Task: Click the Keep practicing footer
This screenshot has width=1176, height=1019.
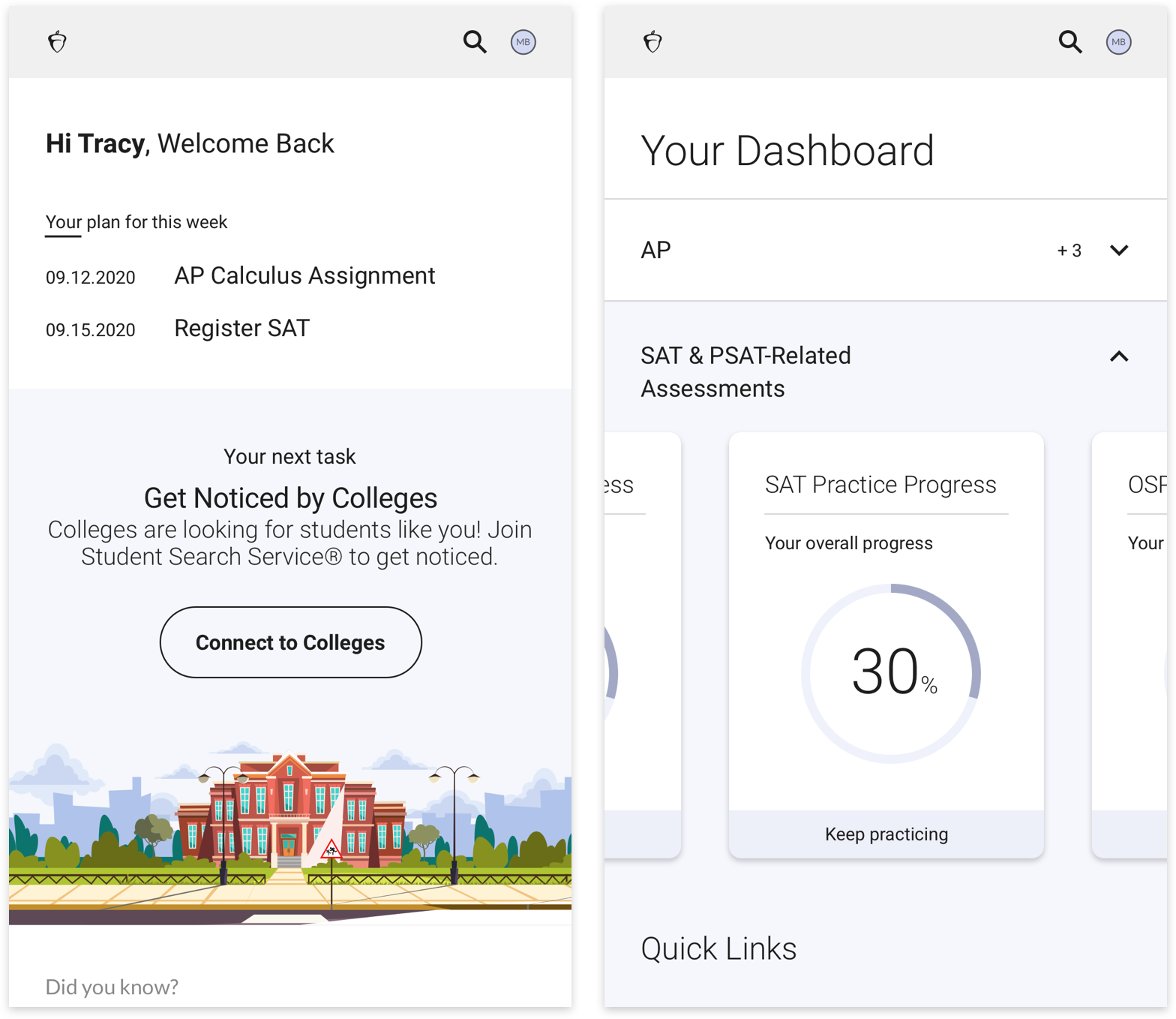Action: [x=886, y=834]
